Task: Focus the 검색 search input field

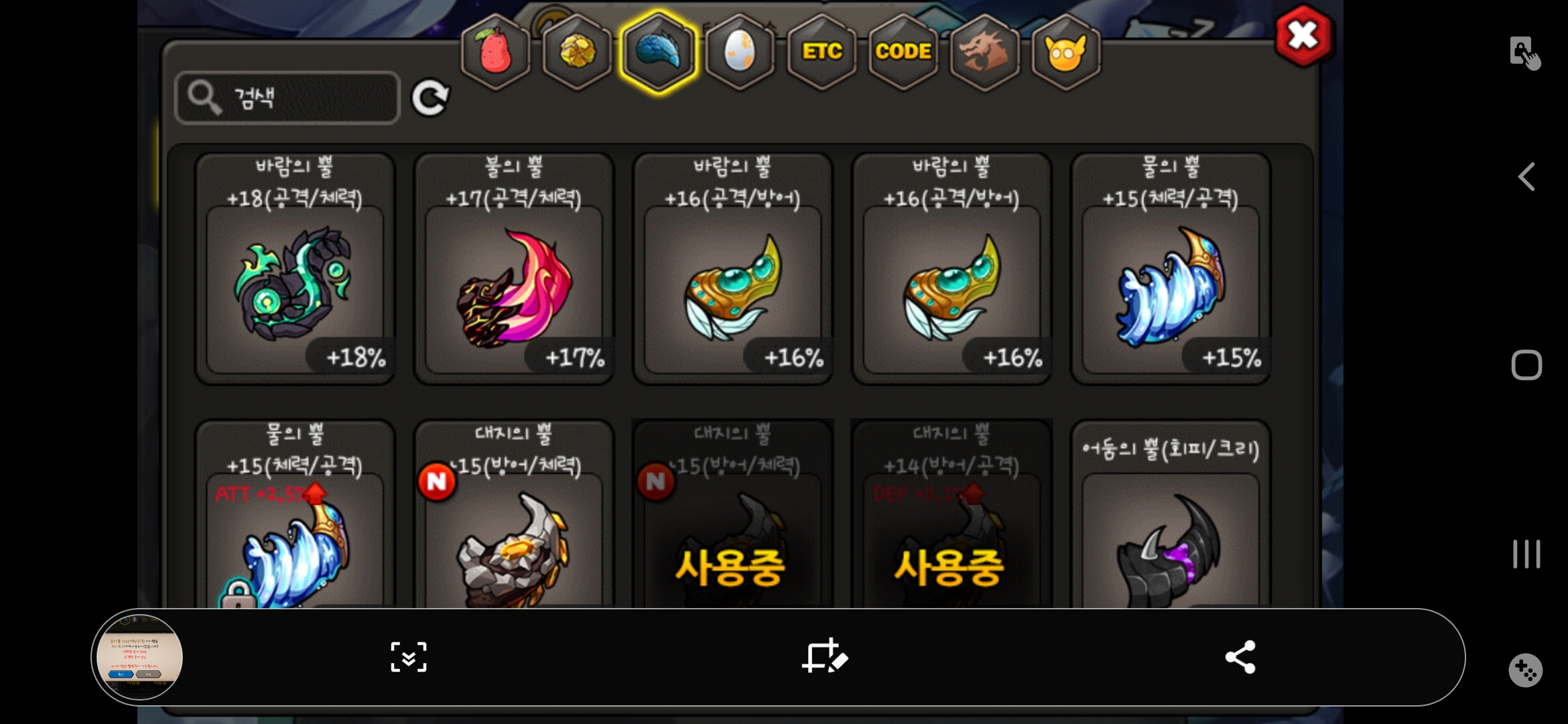Action: [287, 98]
